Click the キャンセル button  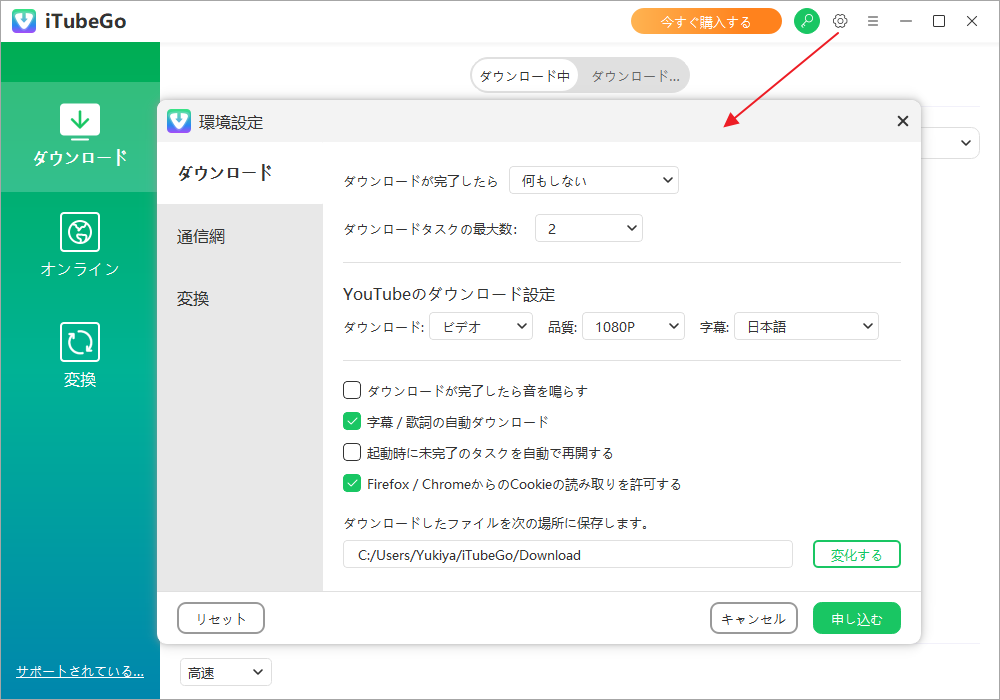(753, 618)
